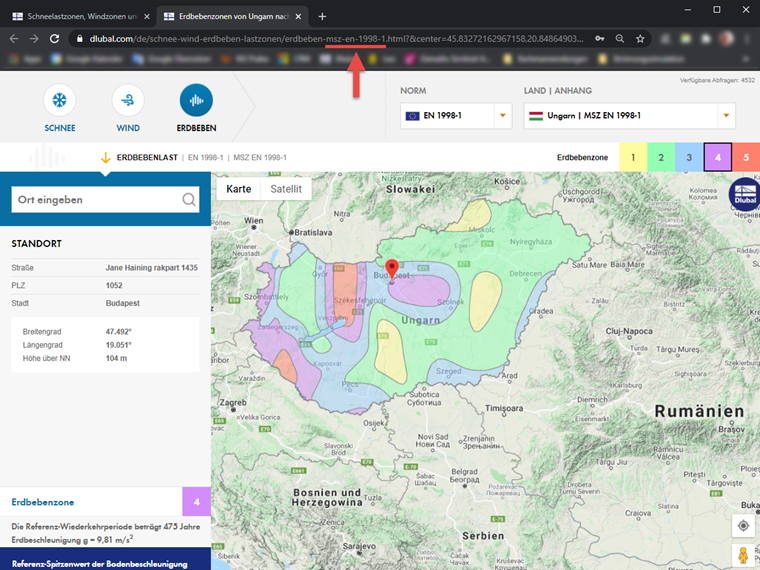This screenshot has width=760, height=570.
Task: Go forward in browser history
Action: (x=34, y=39)
